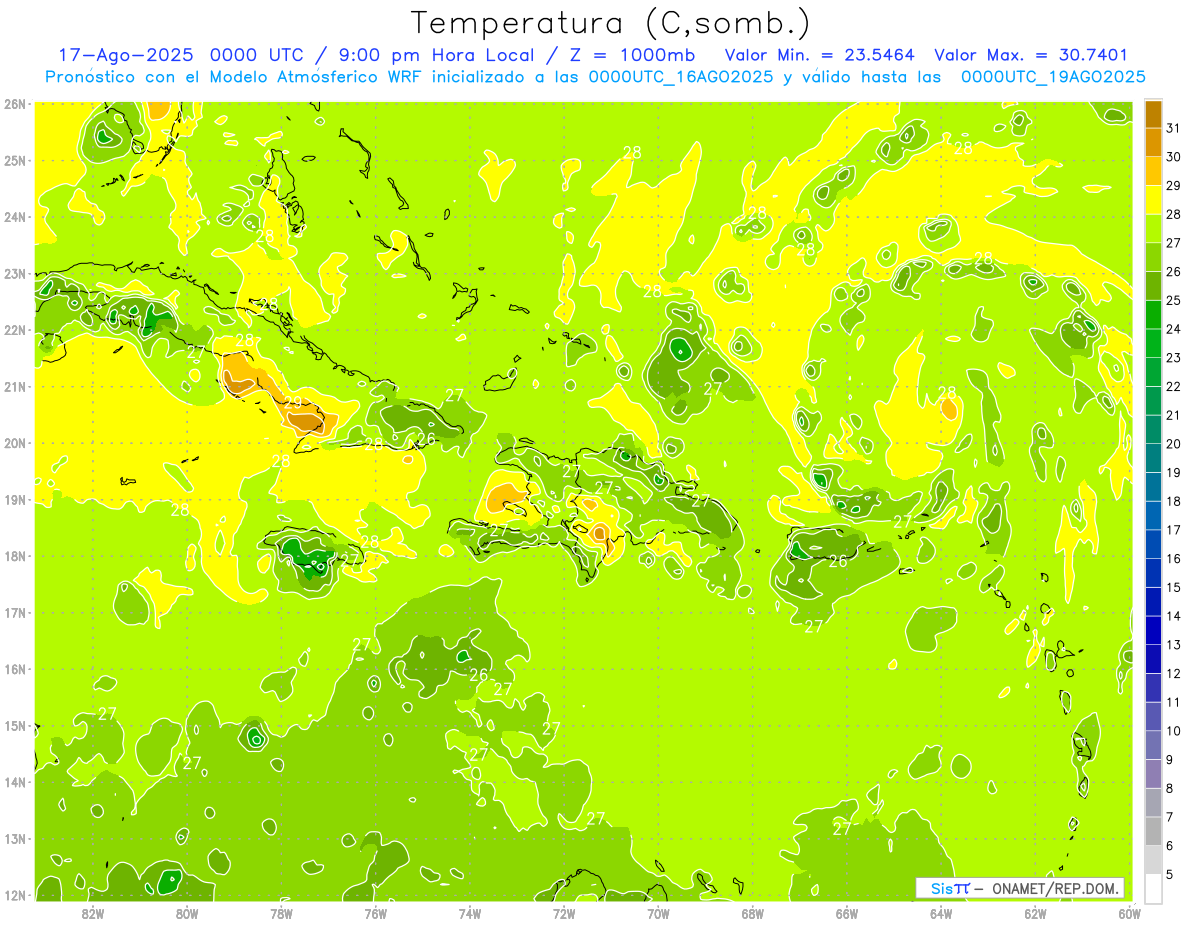This screenshot has width=1200, height=927.
Task: Click the 21N latitude label
Action: pyautogui.click(x=15, y=386)
